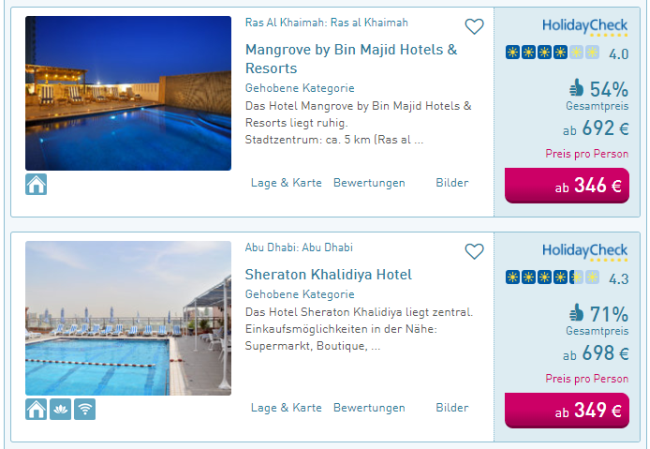Click the lotus spa icon under the Sheraton photo
The width and height of the screenshot is (650, 449).
[x=61, y=409]
